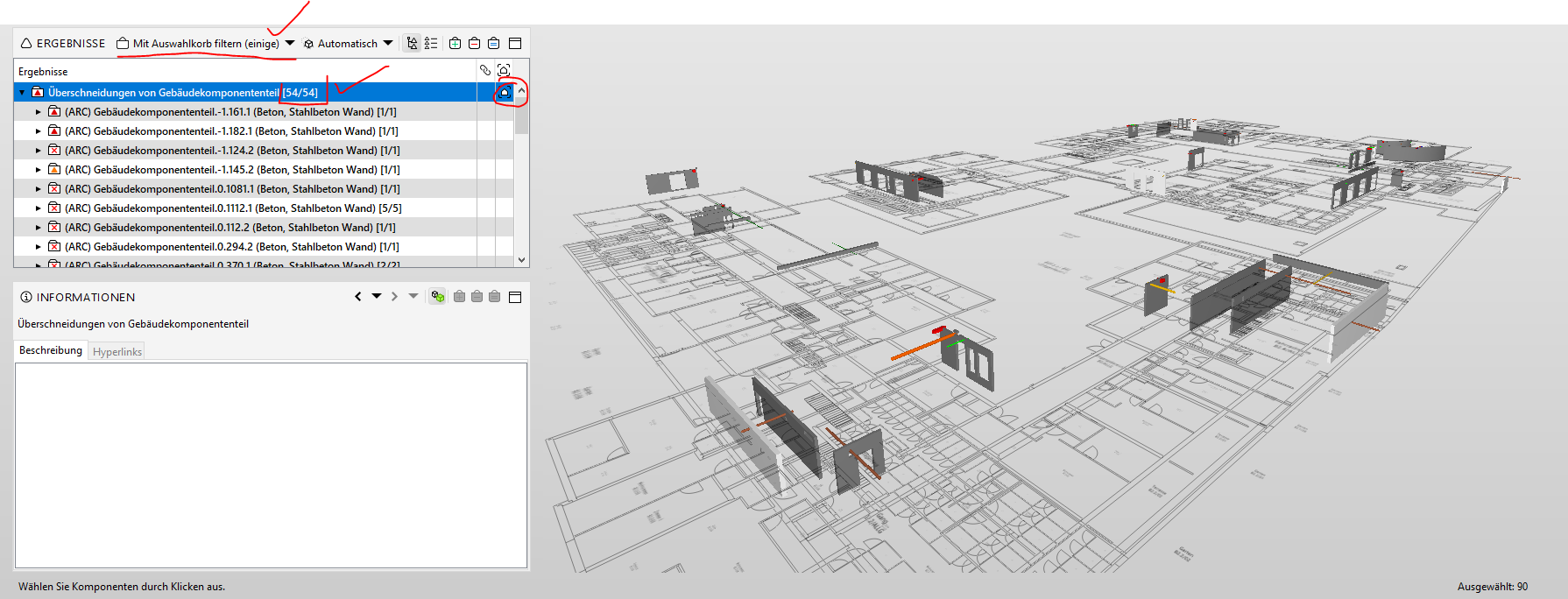
Task: Collapse the 'Überschneidungen von Gebäudekomponententeil' node
Action: point(22,92)
